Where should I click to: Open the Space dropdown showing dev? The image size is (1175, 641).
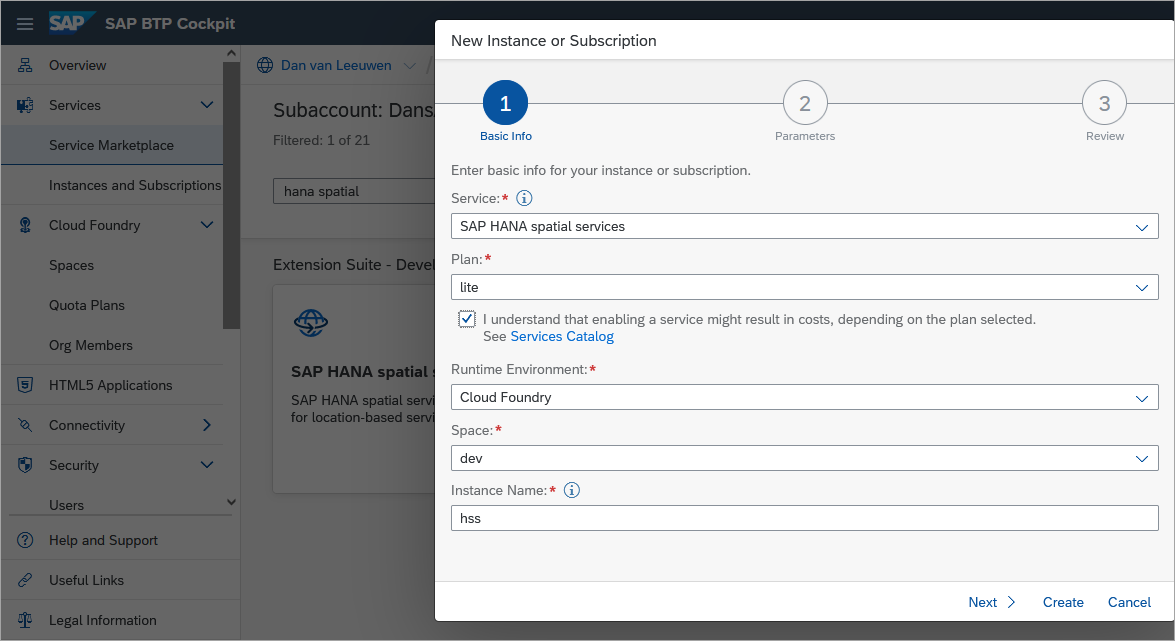[804, 458]
